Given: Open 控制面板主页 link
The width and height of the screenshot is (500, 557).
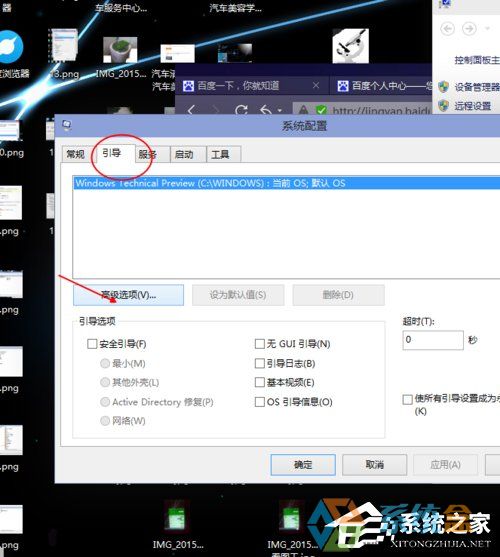Looking at the screenshot, I should 477,60.
